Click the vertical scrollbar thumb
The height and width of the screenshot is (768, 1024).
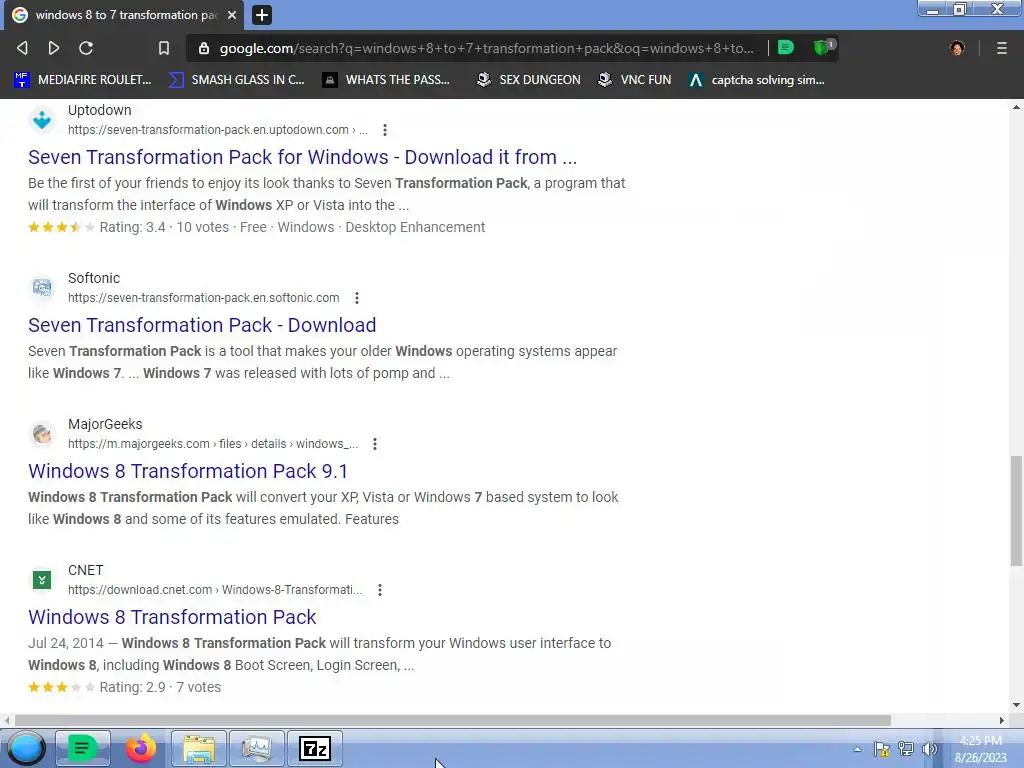1016,511
